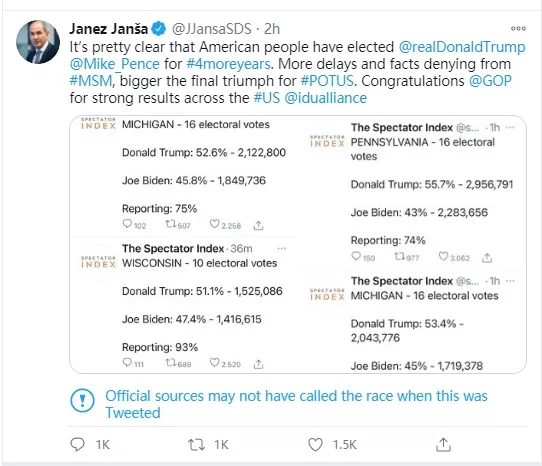Open the #US hashtag
Screen dimensions: 542x466
point(267,98)
